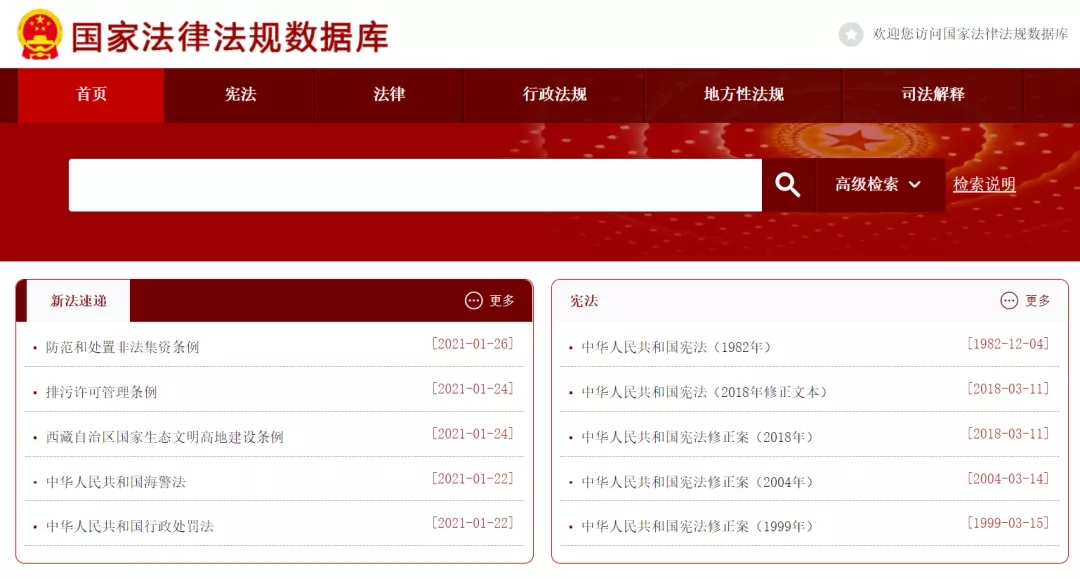Open 宪法修正案（2018年）entry

pyautogui.click(x=697, y=436)
